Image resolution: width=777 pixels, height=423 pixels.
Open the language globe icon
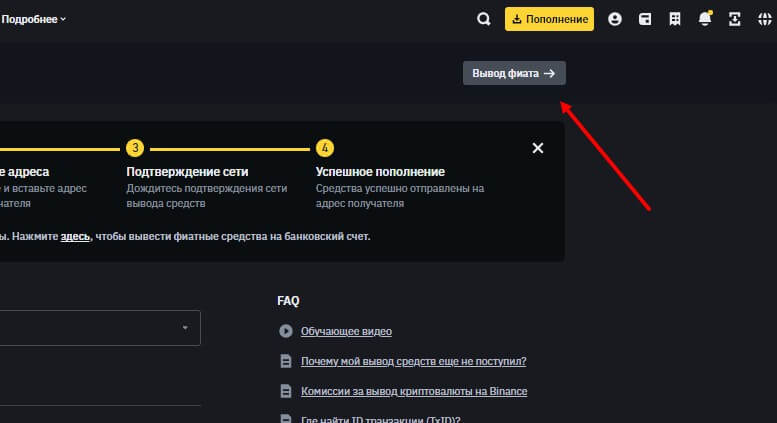coord(764,19)
